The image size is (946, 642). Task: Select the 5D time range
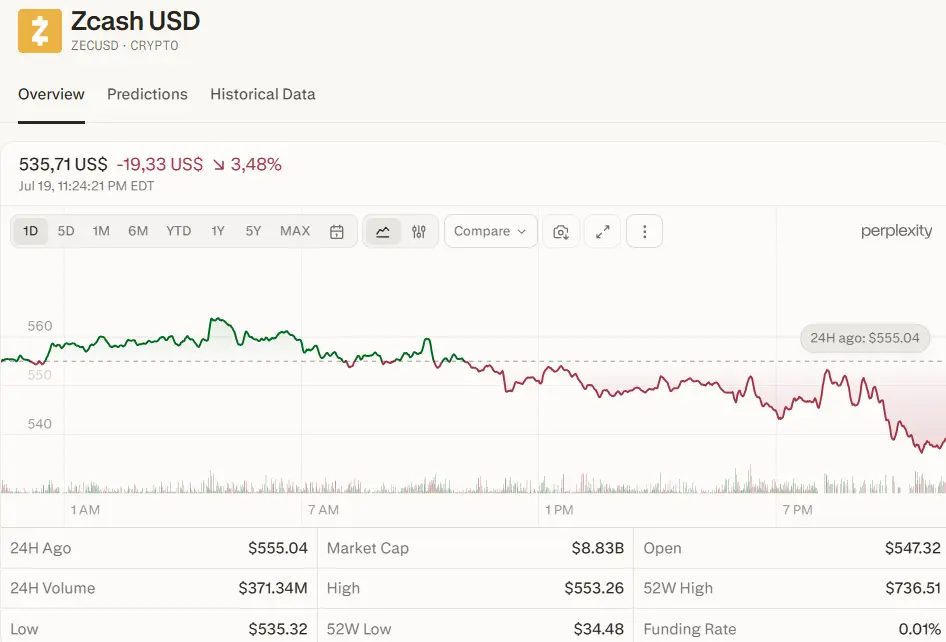pyautogui.click(x=66, y=231)
